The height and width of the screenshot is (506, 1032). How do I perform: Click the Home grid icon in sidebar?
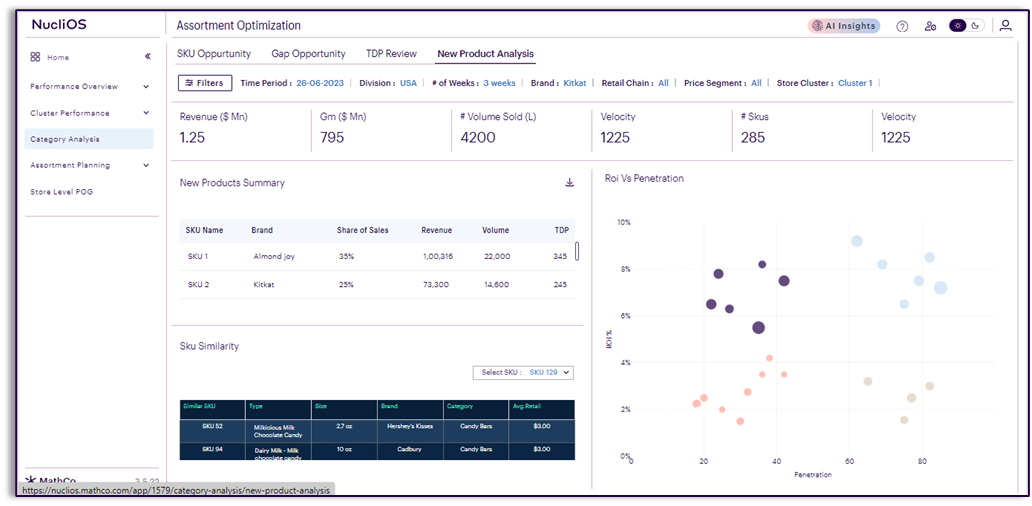[x=35, y=57]
